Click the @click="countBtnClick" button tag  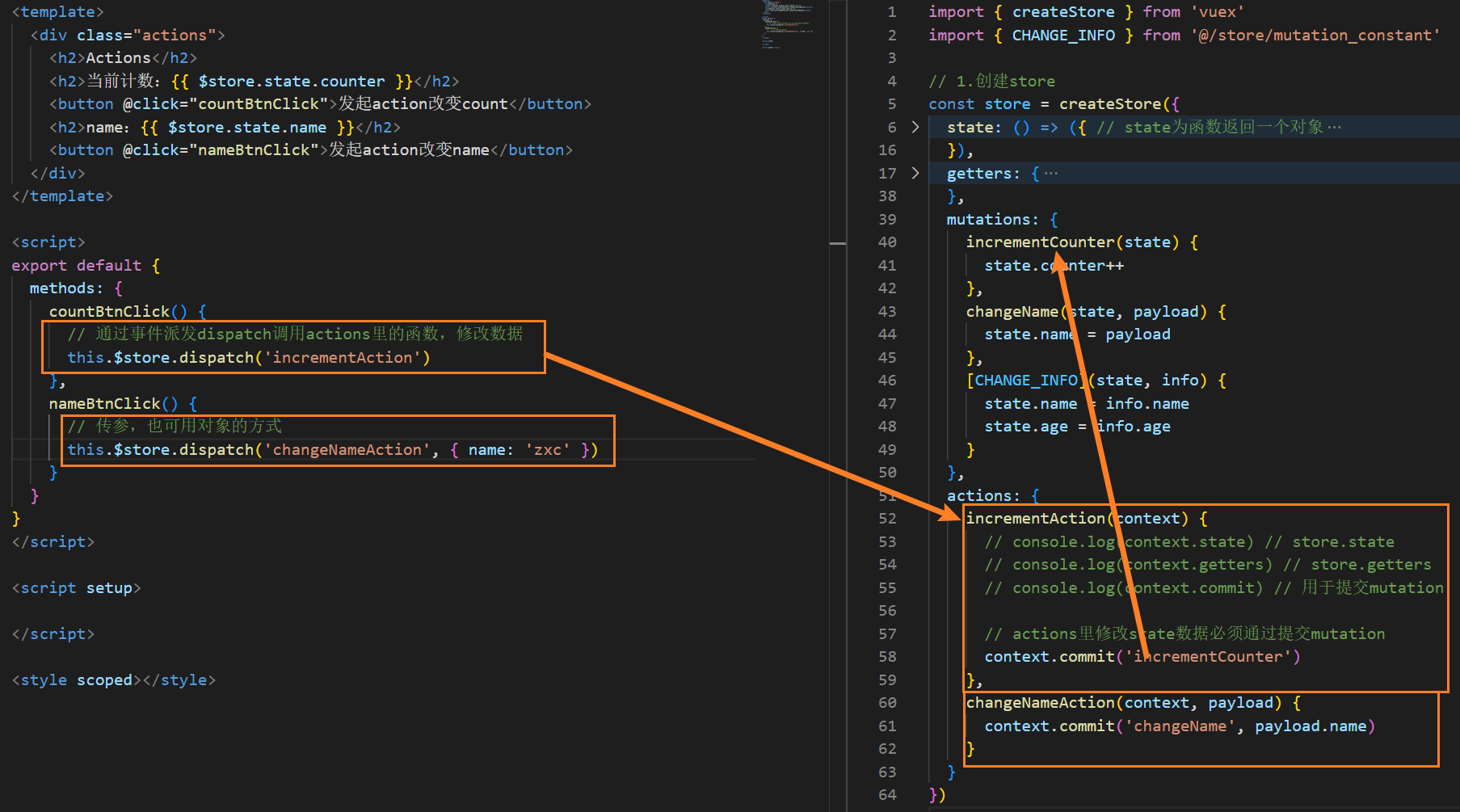pos(193,104)
